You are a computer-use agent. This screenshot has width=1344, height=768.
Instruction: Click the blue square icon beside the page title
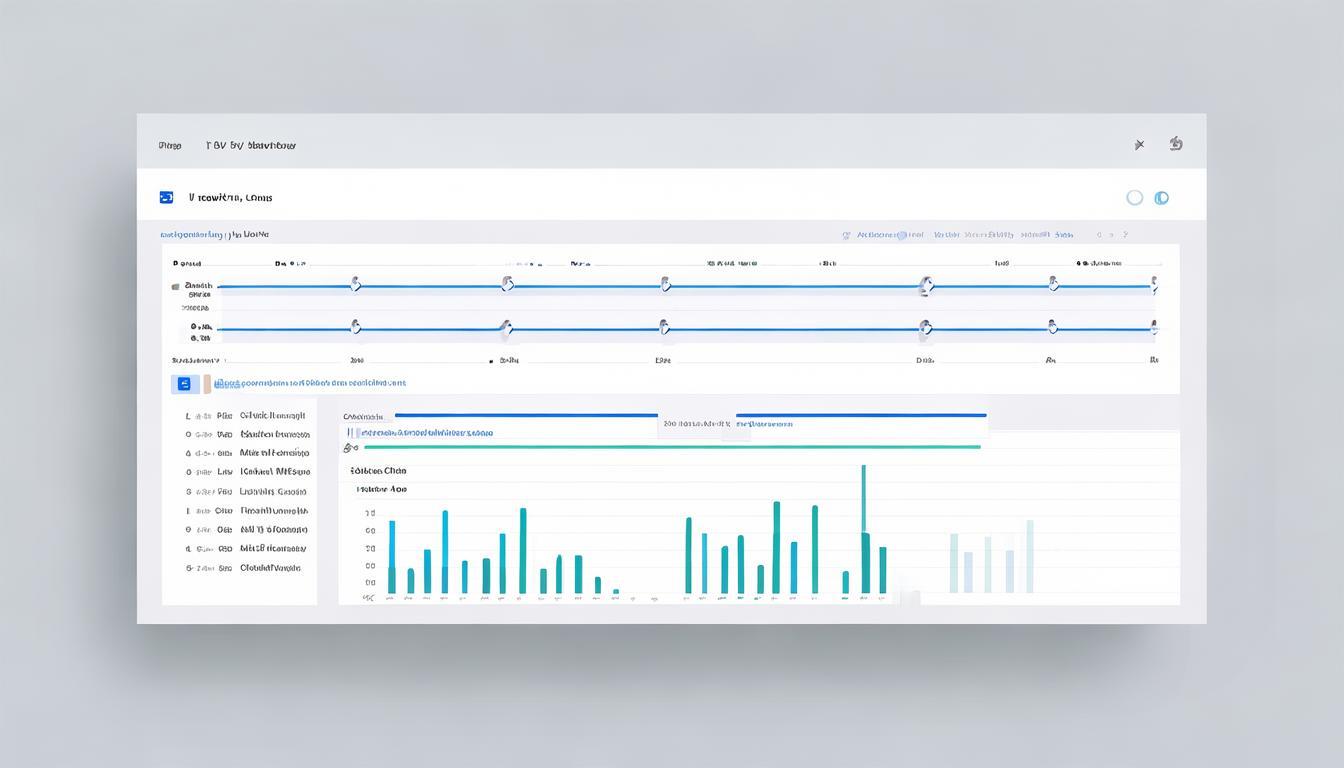[x=166, y=198]
